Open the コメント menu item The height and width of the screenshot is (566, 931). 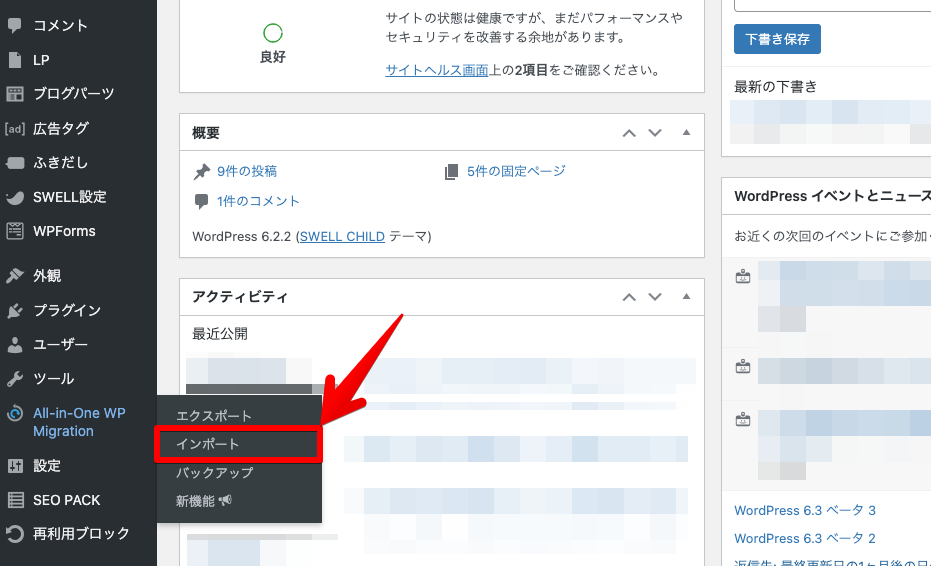(x=61, y=26)
